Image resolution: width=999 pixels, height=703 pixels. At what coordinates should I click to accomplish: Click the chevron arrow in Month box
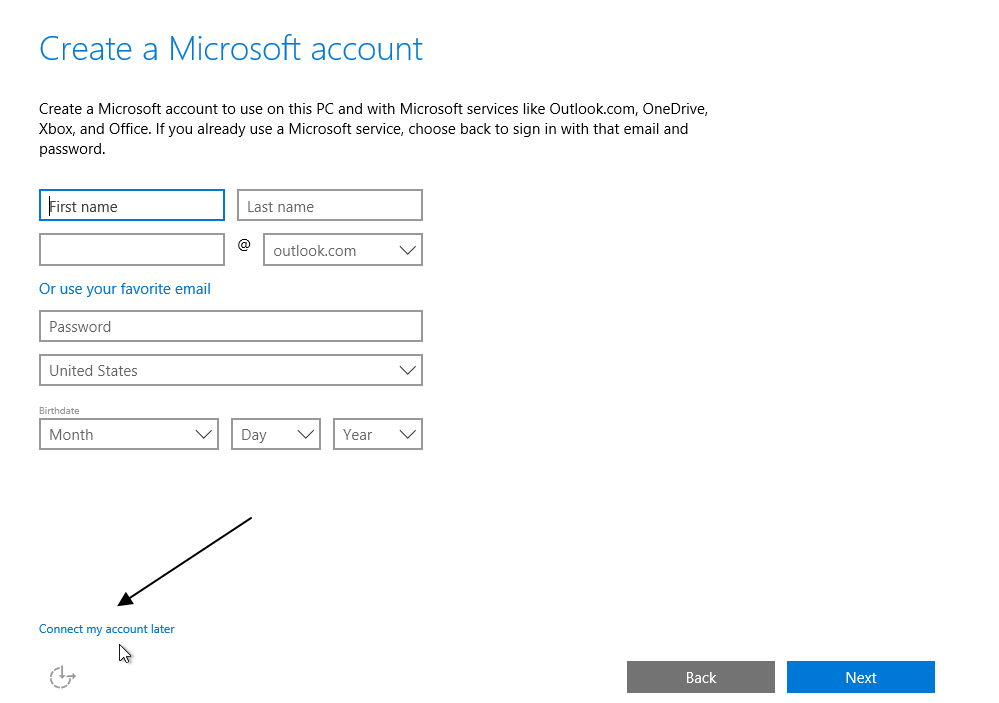[x=204, y=435]
